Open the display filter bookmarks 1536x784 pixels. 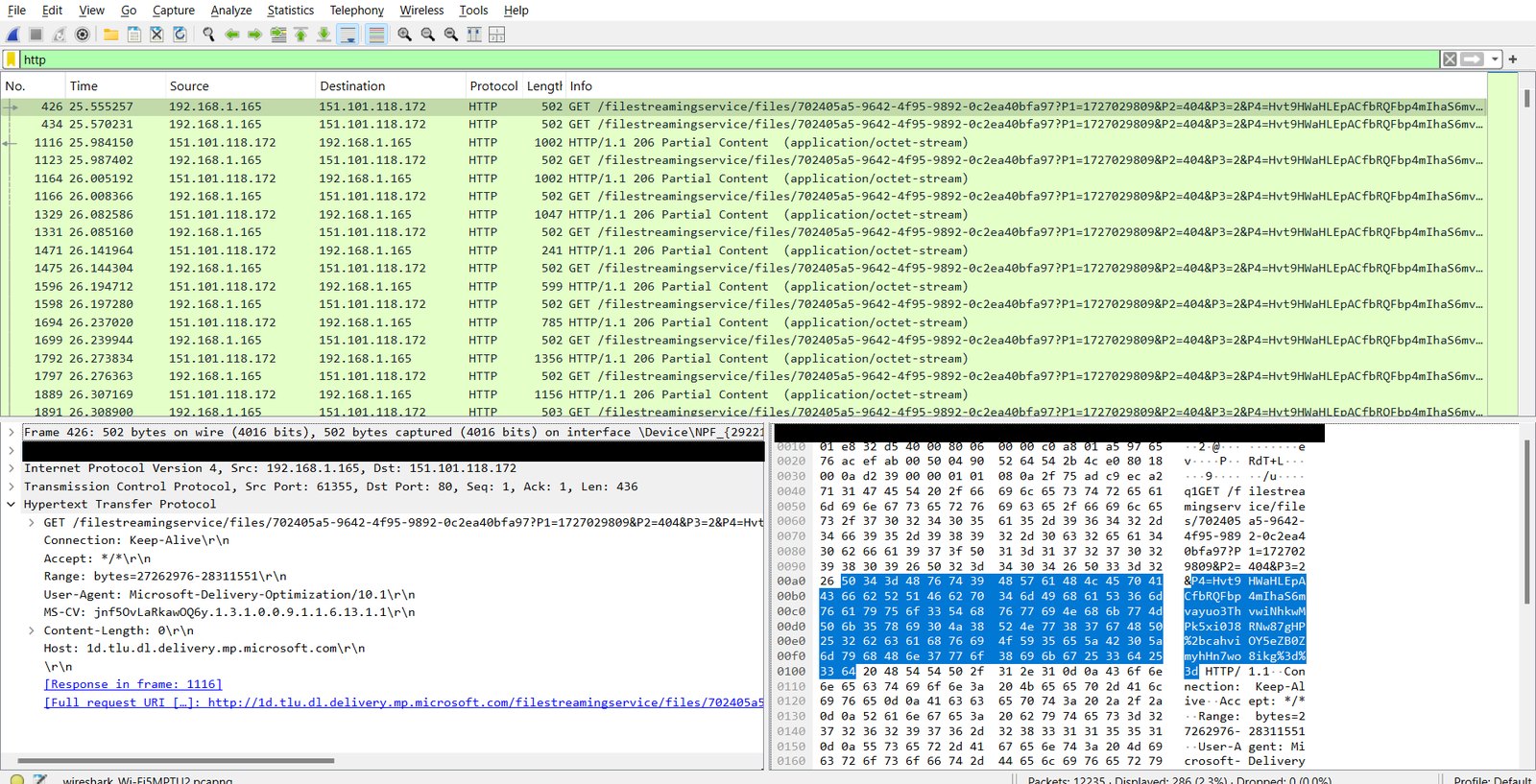(12, 59)
